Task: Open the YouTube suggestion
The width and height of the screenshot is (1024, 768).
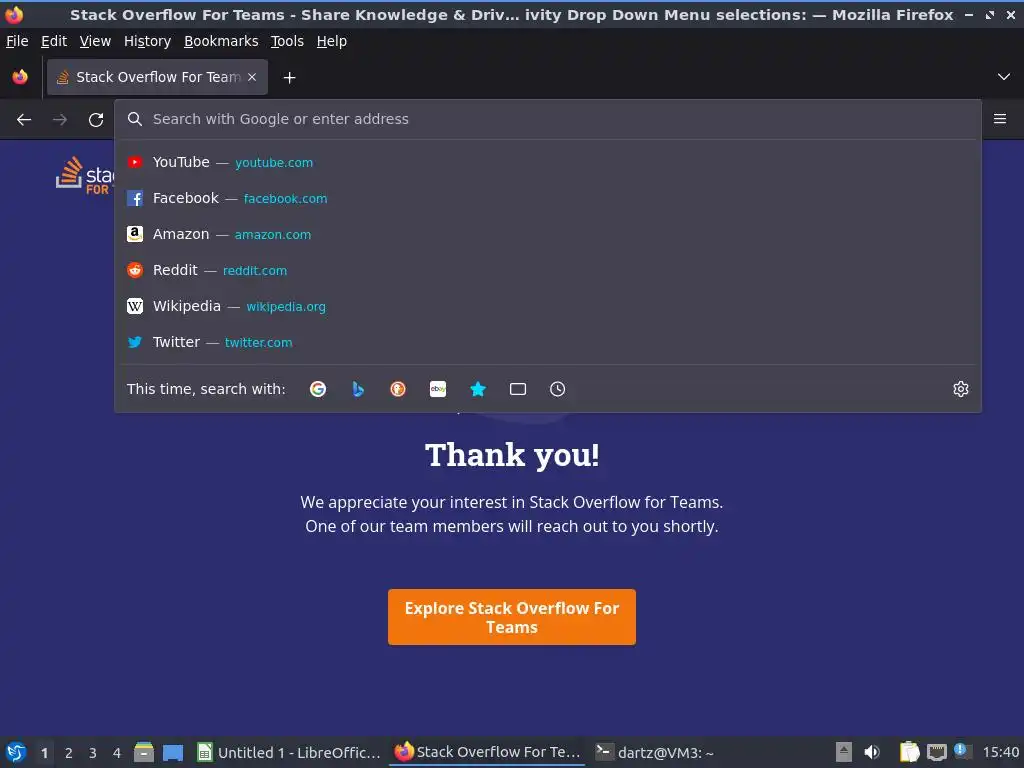Action: [x=548, y=162]
